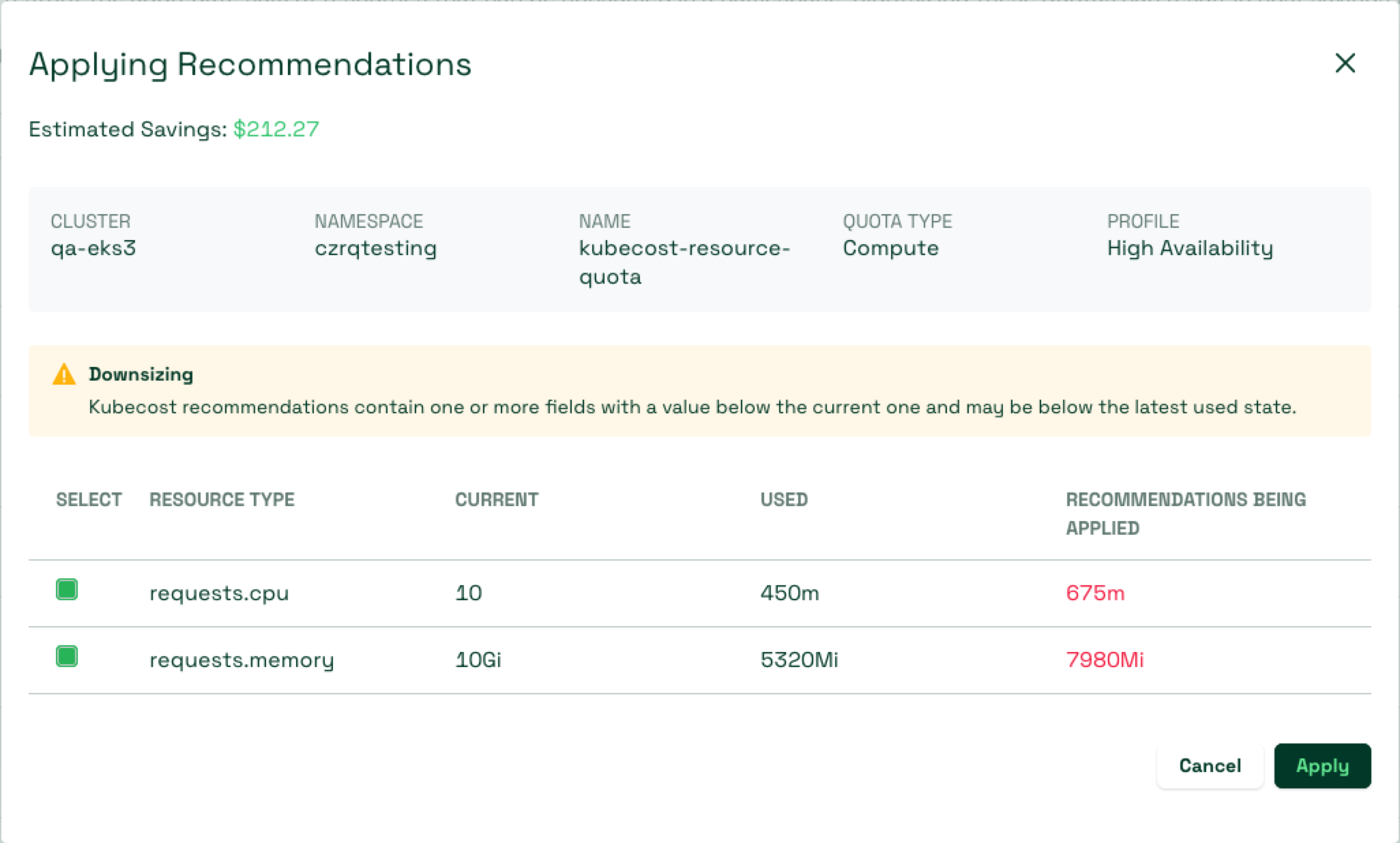Apply the selected recommendations
Viewport: 1400px width, 843px height.
click(1322, 766)
